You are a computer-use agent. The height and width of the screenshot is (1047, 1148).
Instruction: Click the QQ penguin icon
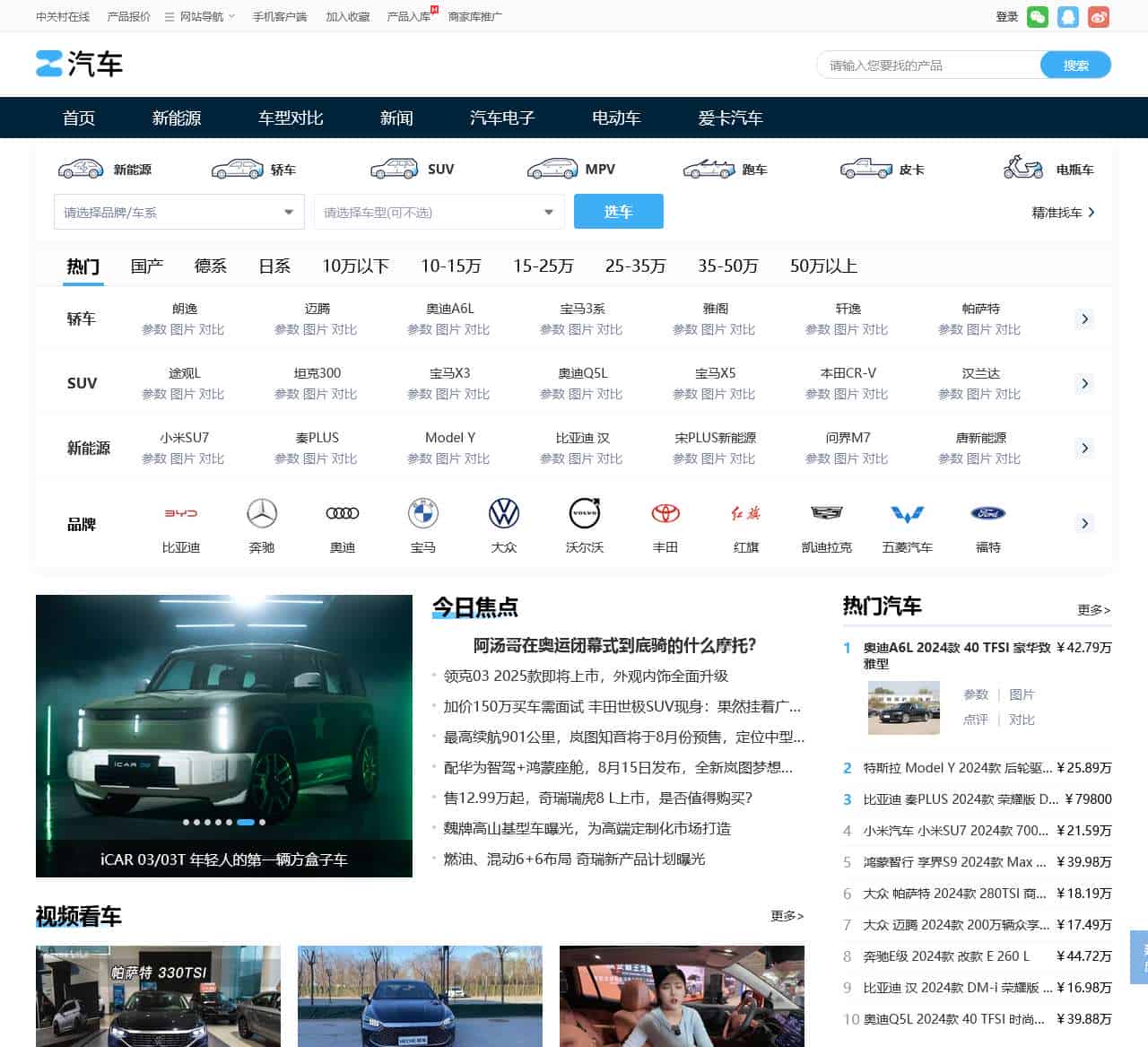pyautogui.click(x=1068, y=16)
